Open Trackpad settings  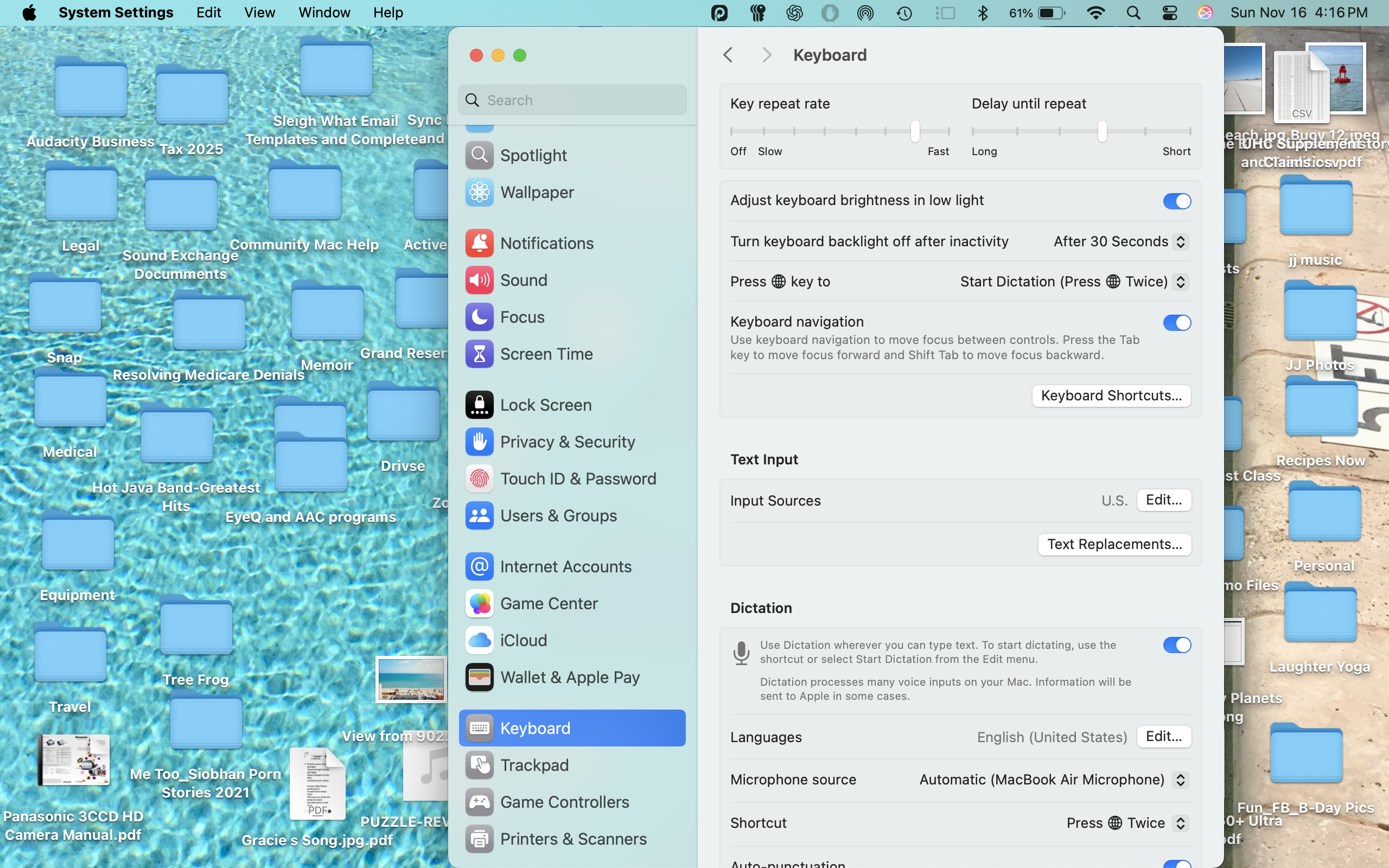(534, 765)
